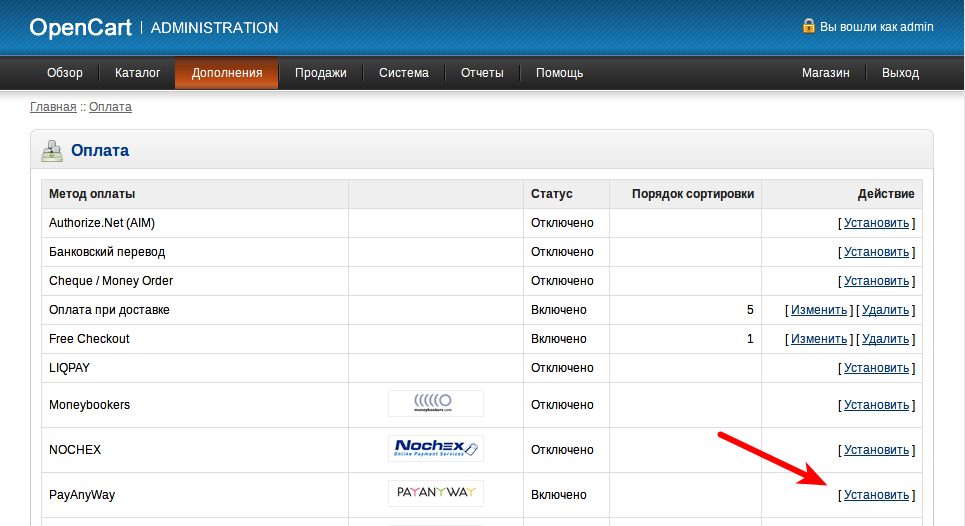
Task: Click the Cheque / Money Order name
Action: 111,281
